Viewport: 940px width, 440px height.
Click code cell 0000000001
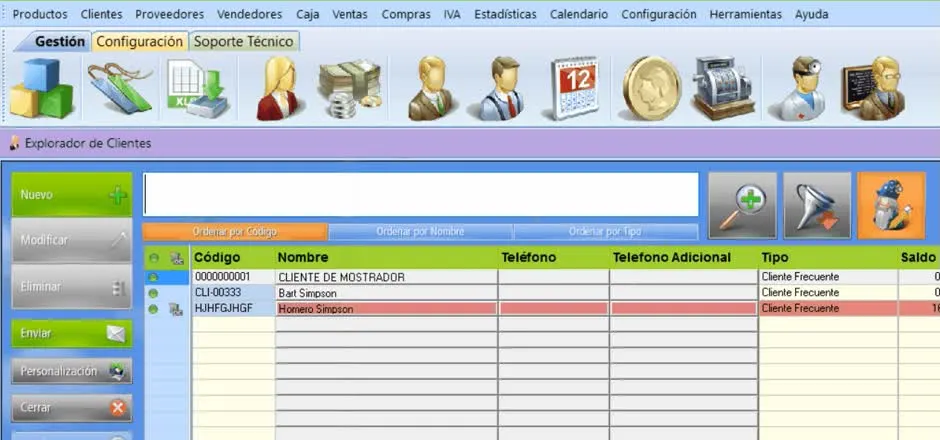(x=233, y=277)
